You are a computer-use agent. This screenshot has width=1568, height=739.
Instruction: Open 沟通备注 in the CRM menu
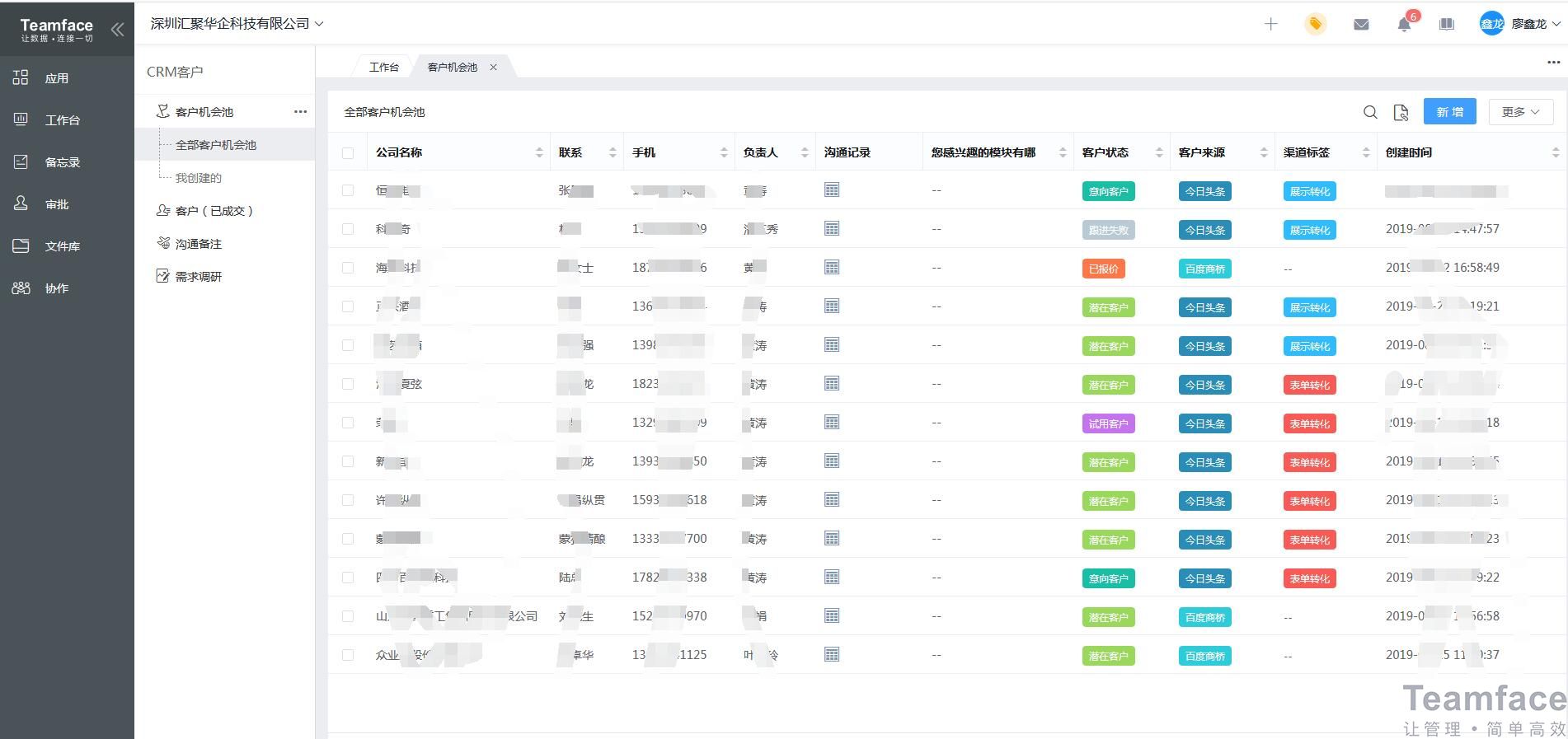(199, 244)
